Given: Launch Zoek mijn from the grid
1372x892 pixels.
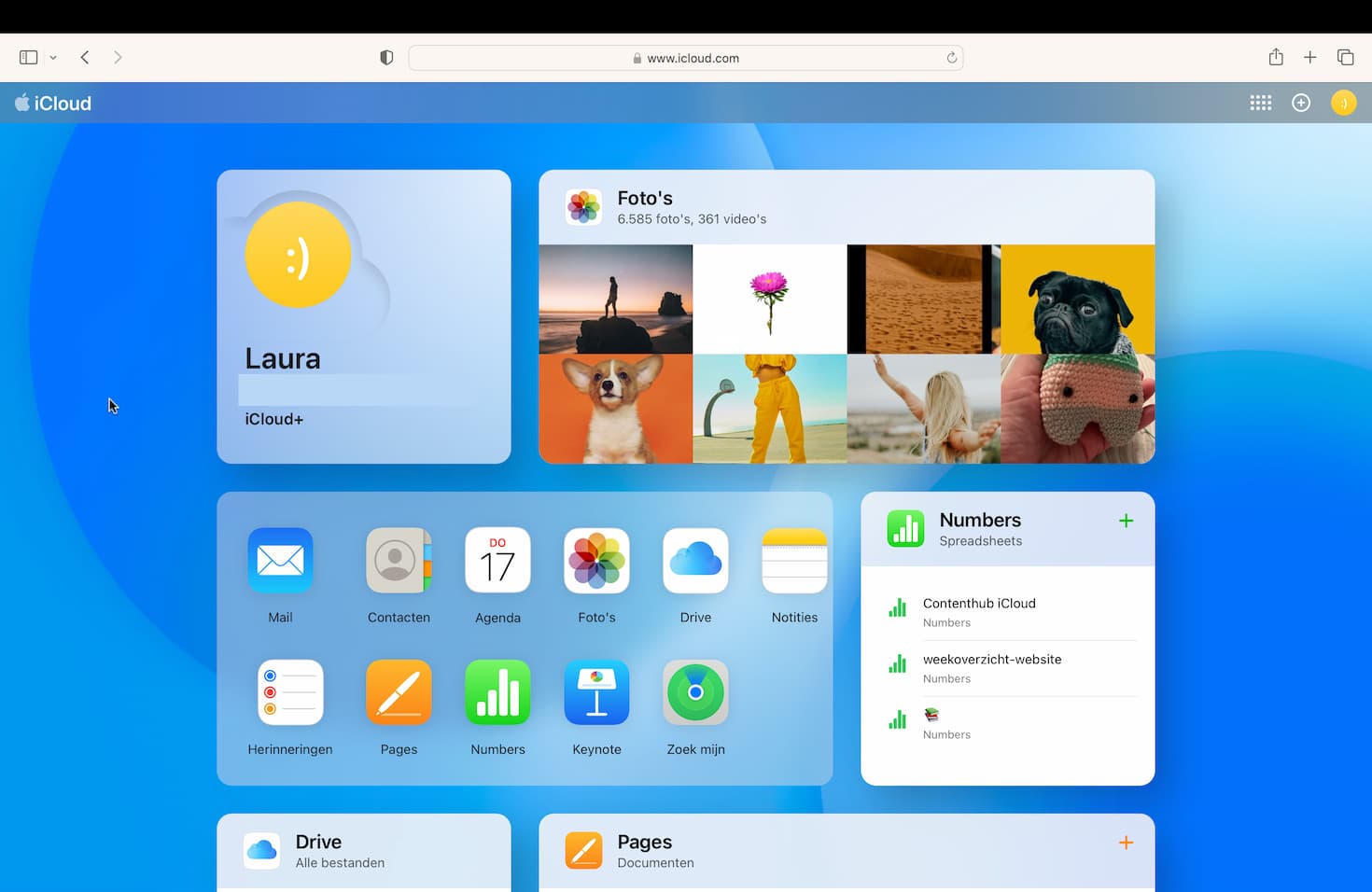Looking at the screenshot, I should click(695, 692).
